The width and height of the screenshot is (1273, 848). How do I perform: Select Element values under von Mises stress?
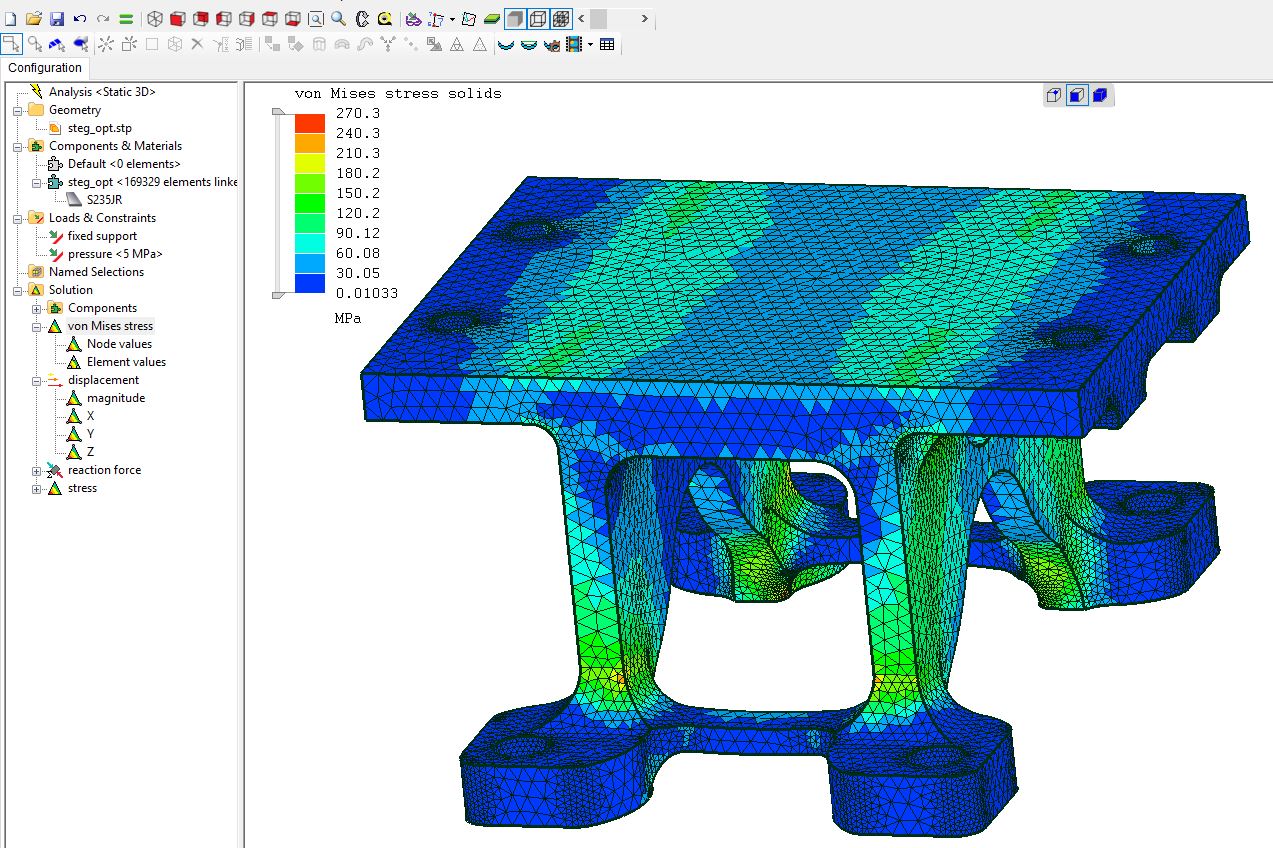(x=126, y=362)
